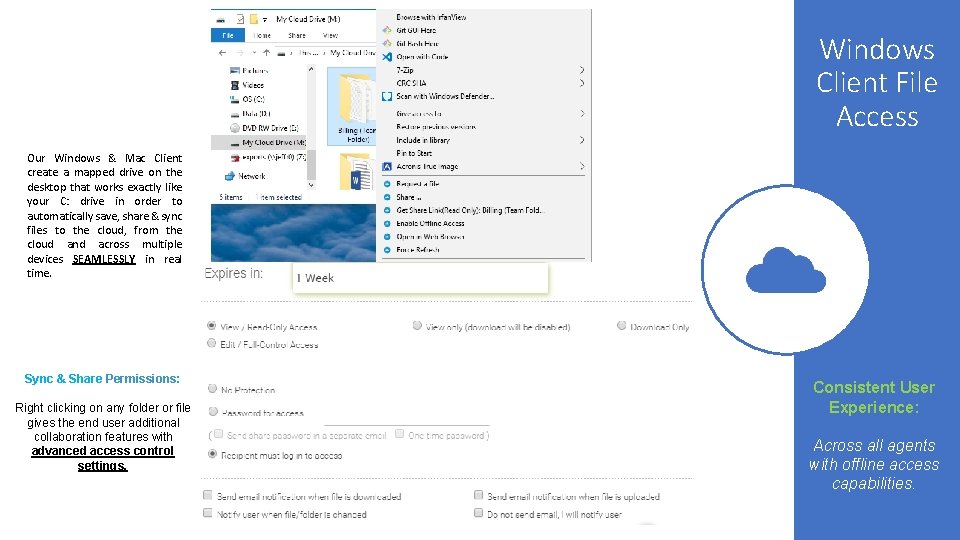Click the Explorer forward arrow
Image resolution: width=960 pixels, height=540 pixels.
[x=240, y=53]
